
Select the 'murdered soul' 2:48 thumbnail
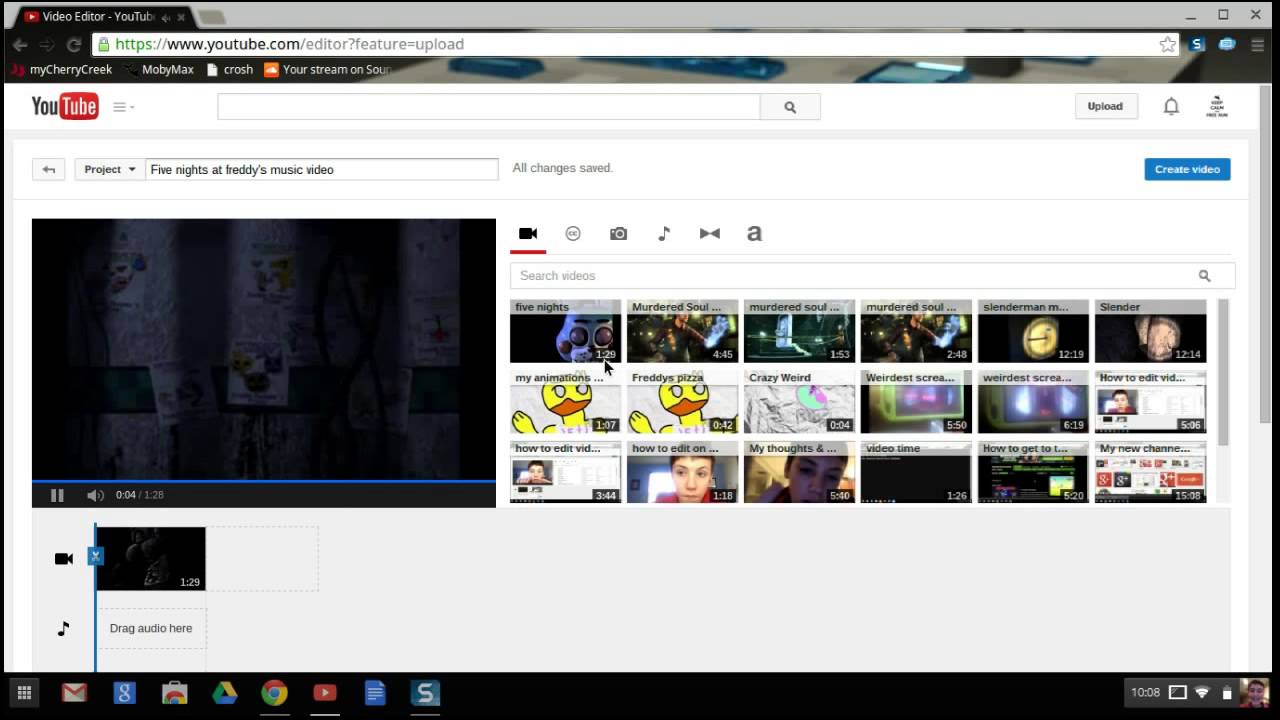pos(916,331)
